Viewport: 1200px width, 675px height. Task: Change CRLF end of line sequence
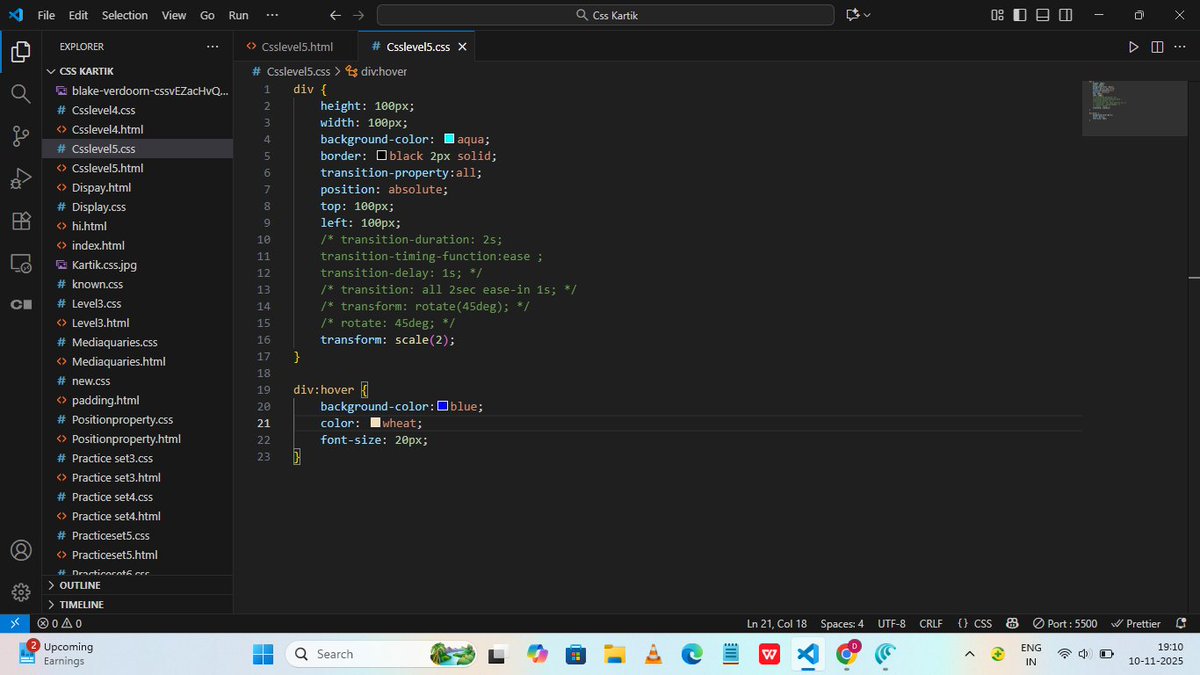pos(931,623)
